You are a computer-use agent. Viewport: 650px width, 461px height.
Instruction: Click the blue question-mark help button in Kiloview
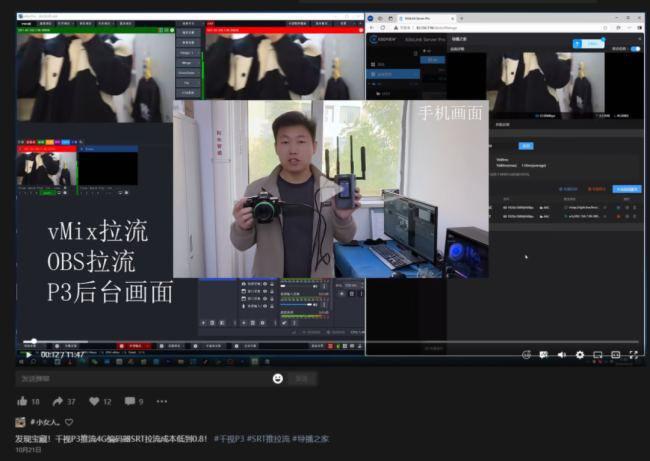click(577, 44)
